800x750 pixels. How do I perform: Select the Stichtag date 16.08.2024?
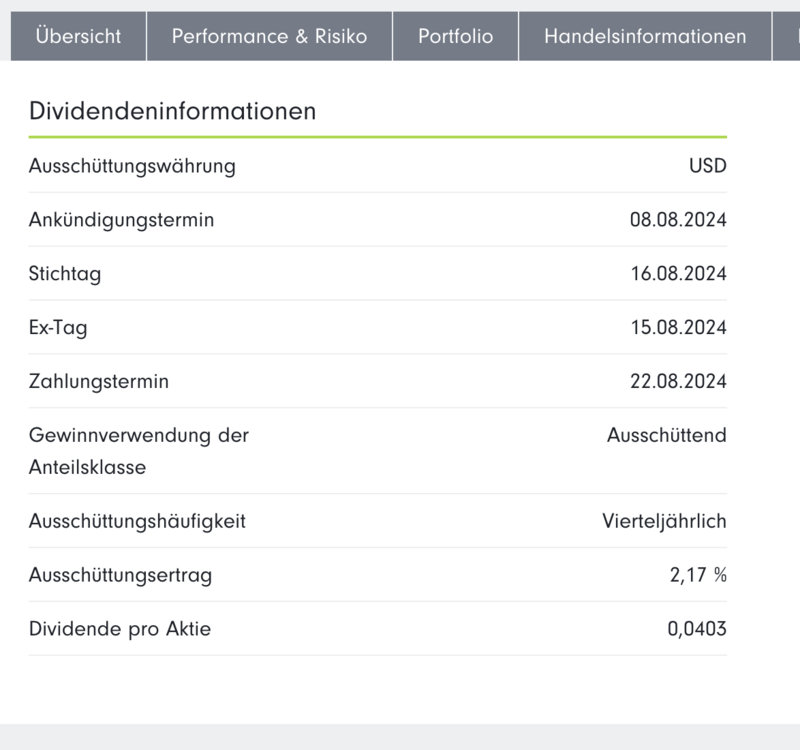(678, 274)
